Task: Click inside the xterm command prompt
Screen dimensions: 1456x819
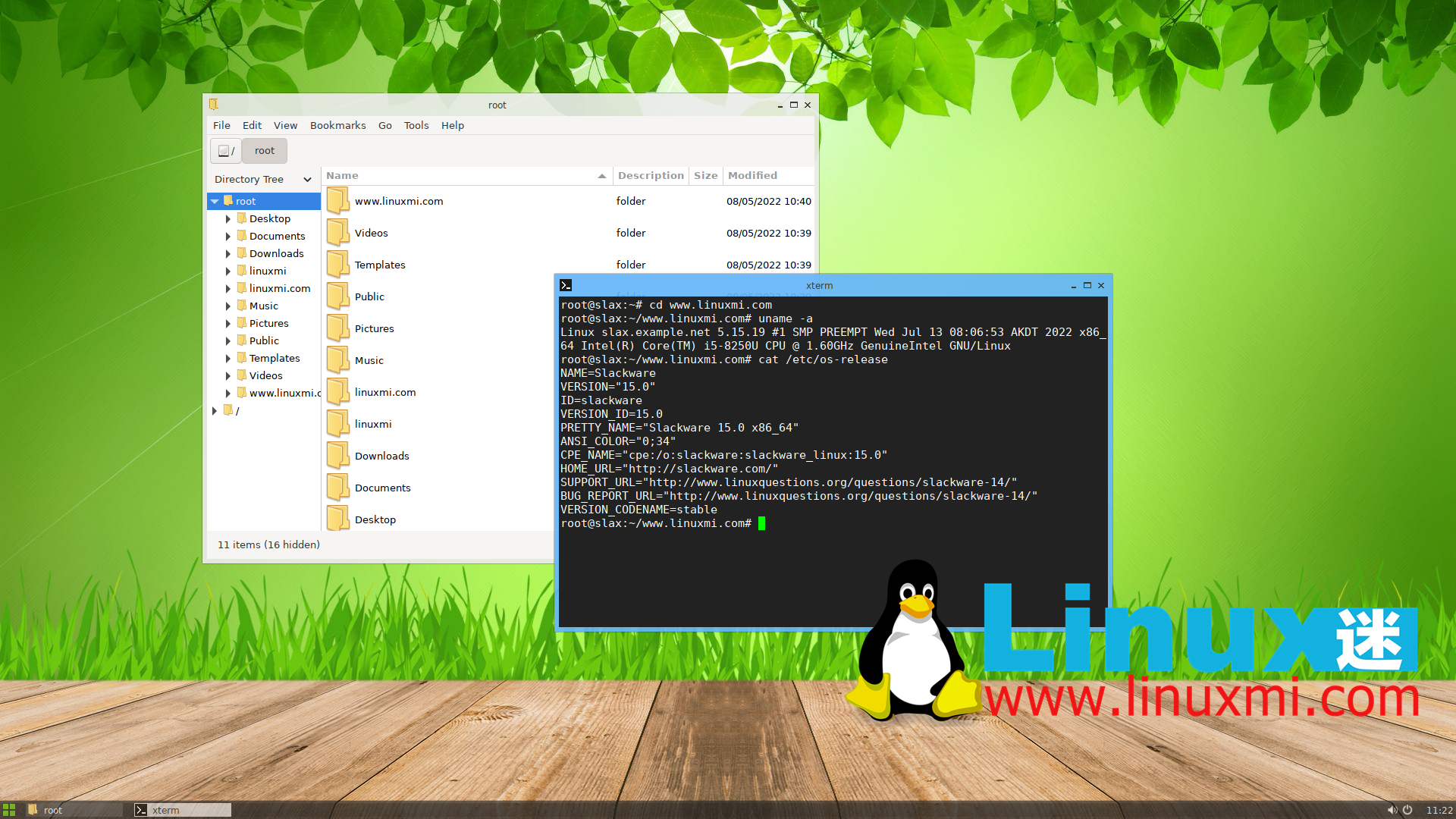Action: [x=761, y=523]
